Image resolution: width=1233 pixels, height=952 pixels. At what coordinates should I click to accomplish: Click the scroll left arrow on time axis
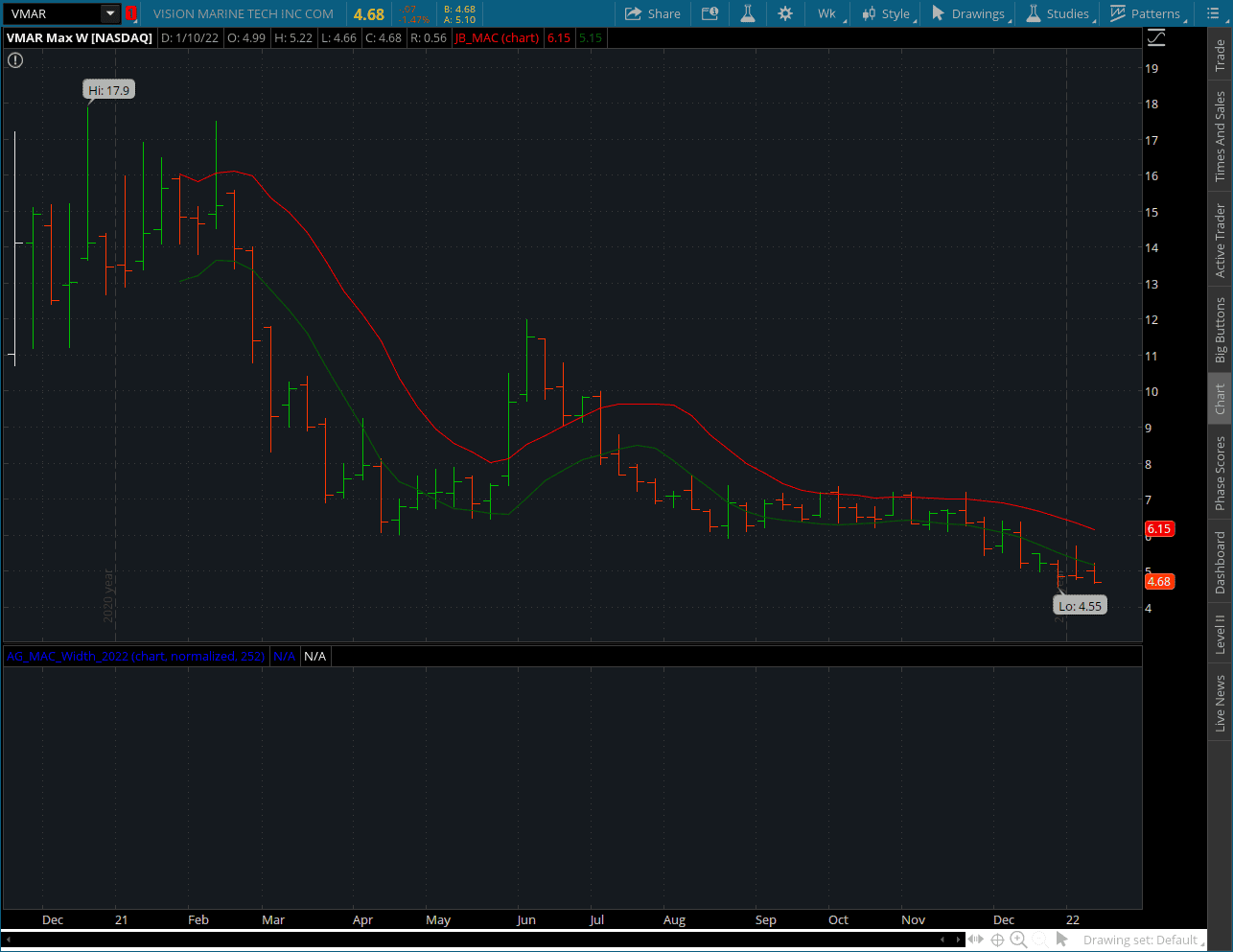click(x=942, y=940)
